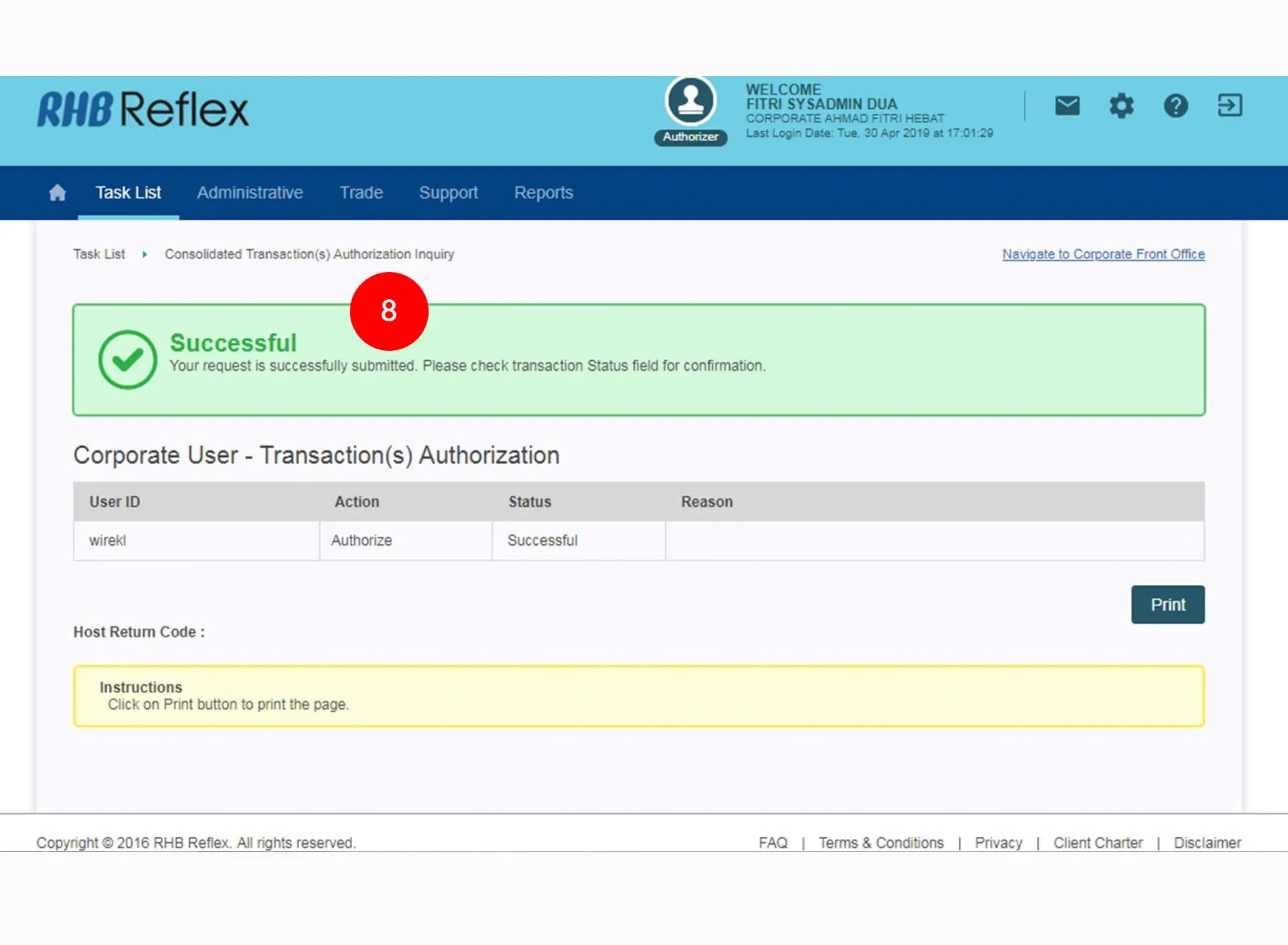The width and height of the screenshot is (1288, 945).
Task: Open the Task List tab
Action: [128, 193]
